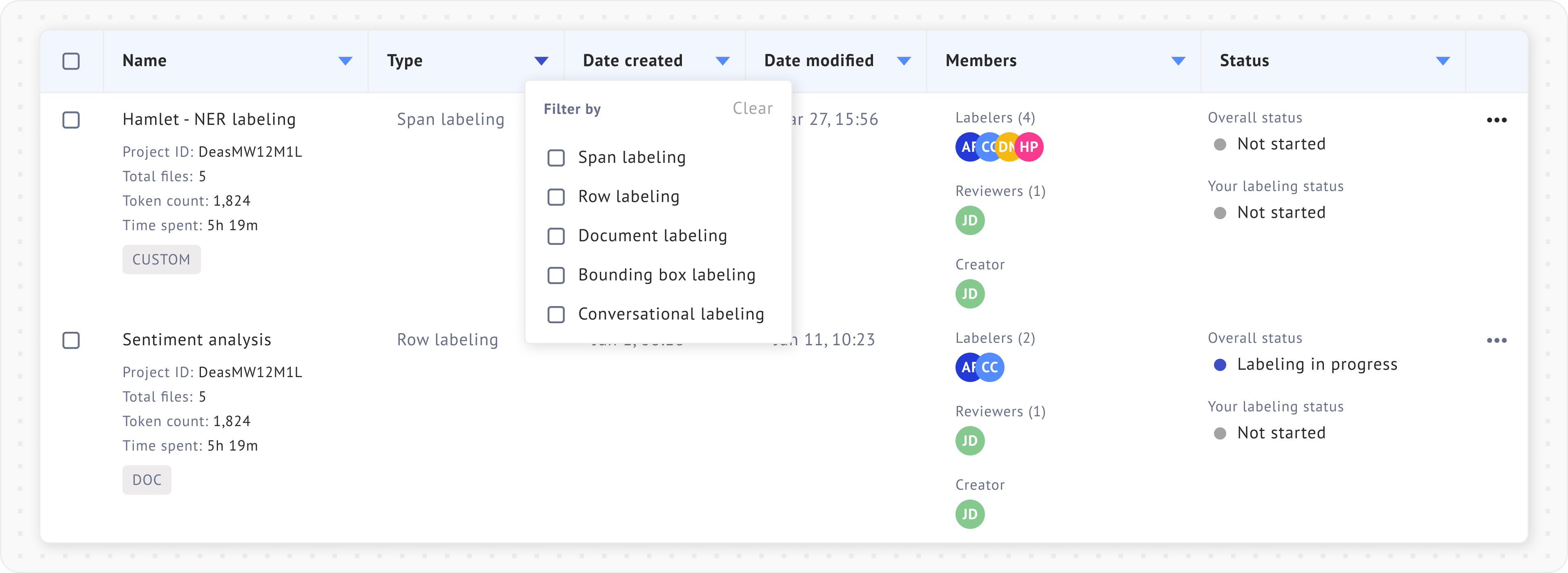Check the Span labeling filter option
The width and height of the screenshot is (1568, 573).
(x=556, y=158)
